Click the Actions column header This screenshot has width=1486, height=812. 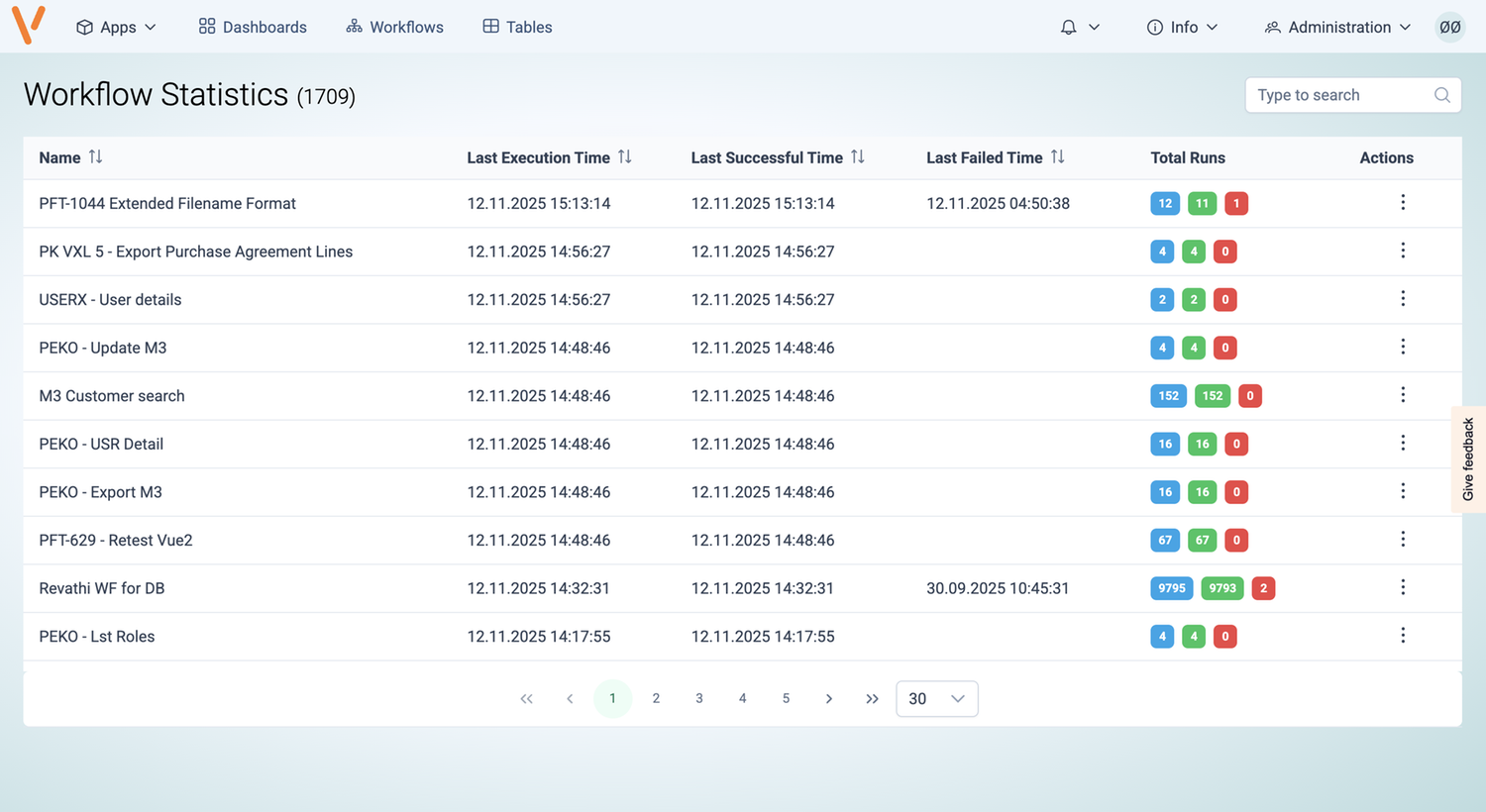click(1386, 157)
